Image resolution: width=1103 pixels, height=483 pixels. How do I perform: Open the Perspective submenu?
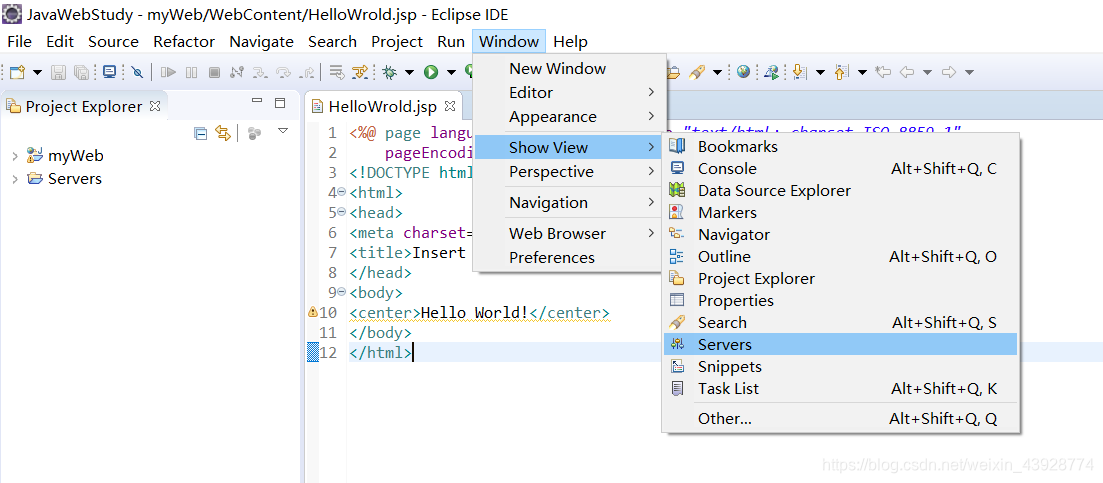point(568,172)
